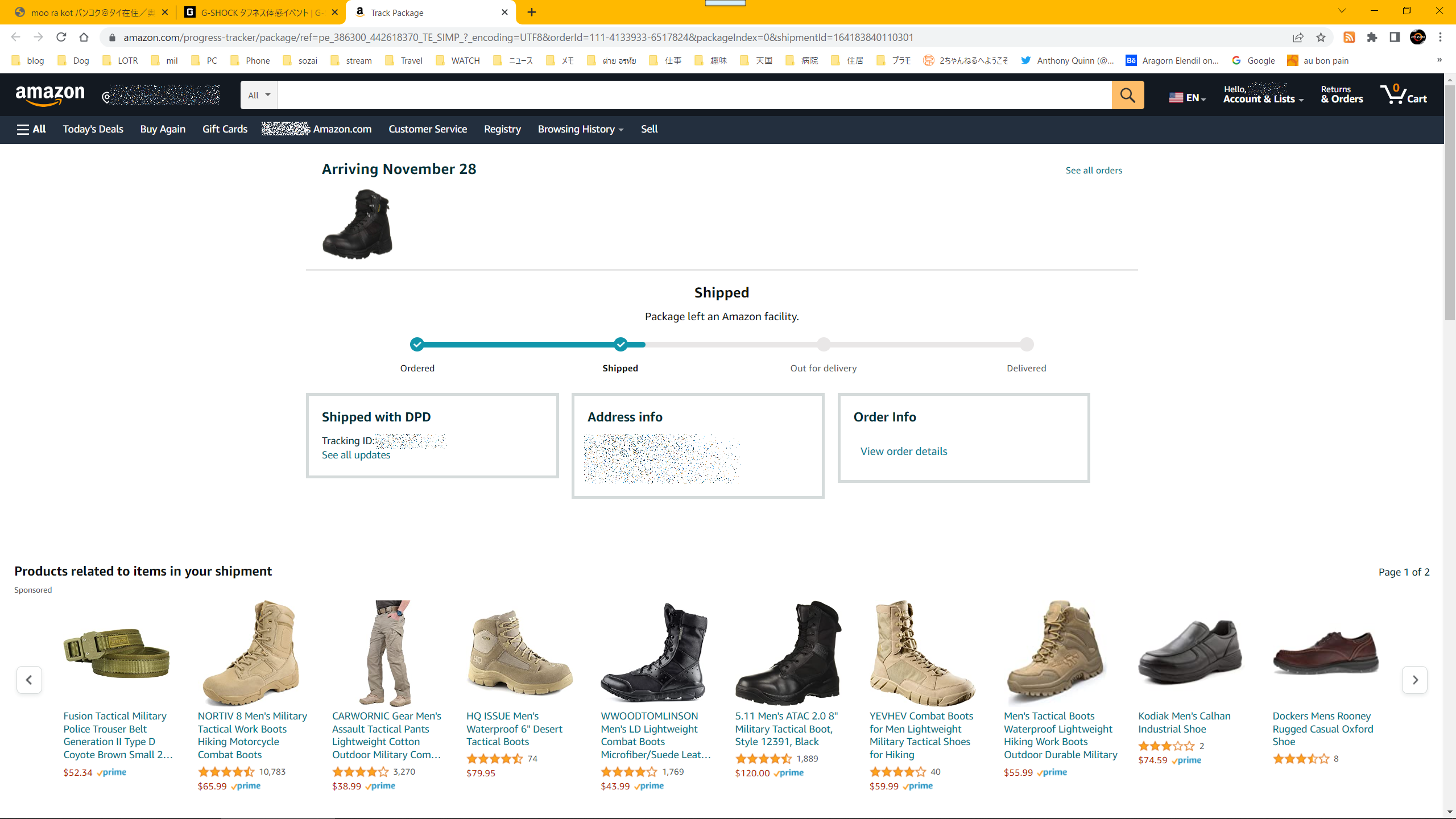The width and height of the screenshot is (1456, 819).
Task: Open the WATCH bookmark folder
Action: pyautogui.click(x=458, y=60)
